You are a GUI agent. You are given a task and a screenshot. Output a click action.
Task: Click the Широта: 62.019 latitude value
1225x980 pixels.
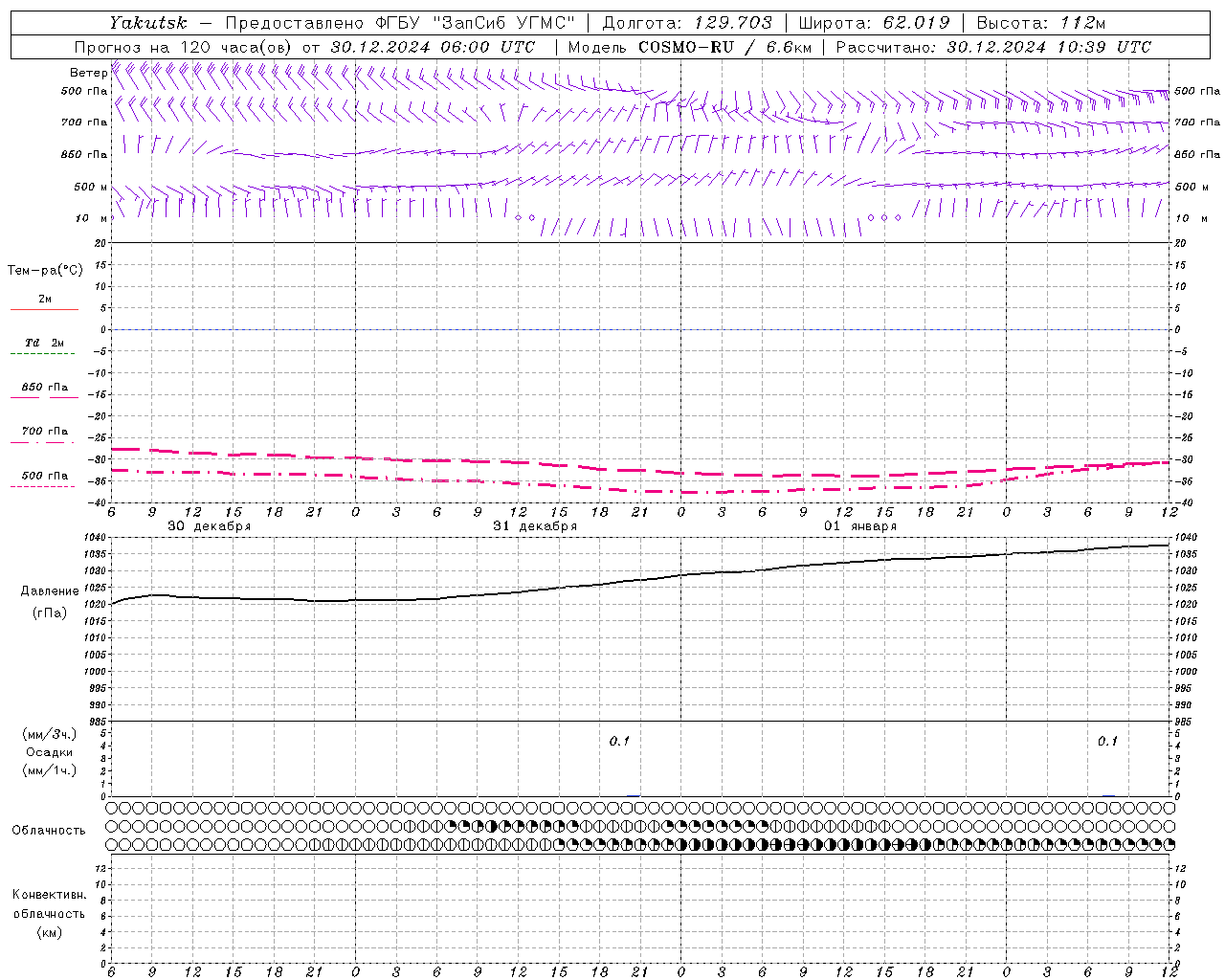pos(874,23)
